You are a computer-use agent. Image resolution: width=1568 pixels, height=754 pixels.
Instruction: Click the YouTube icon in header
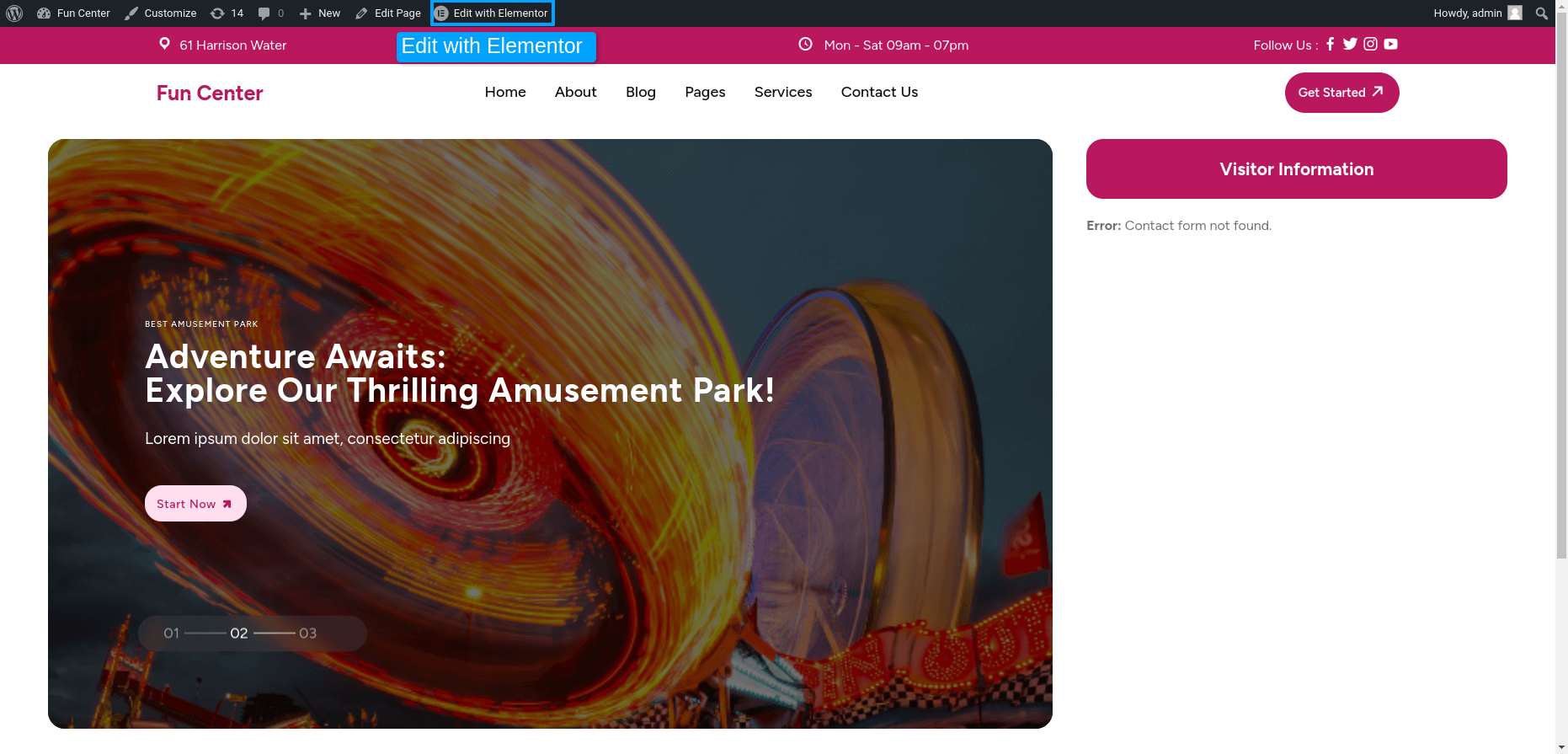pos(1390,44)
